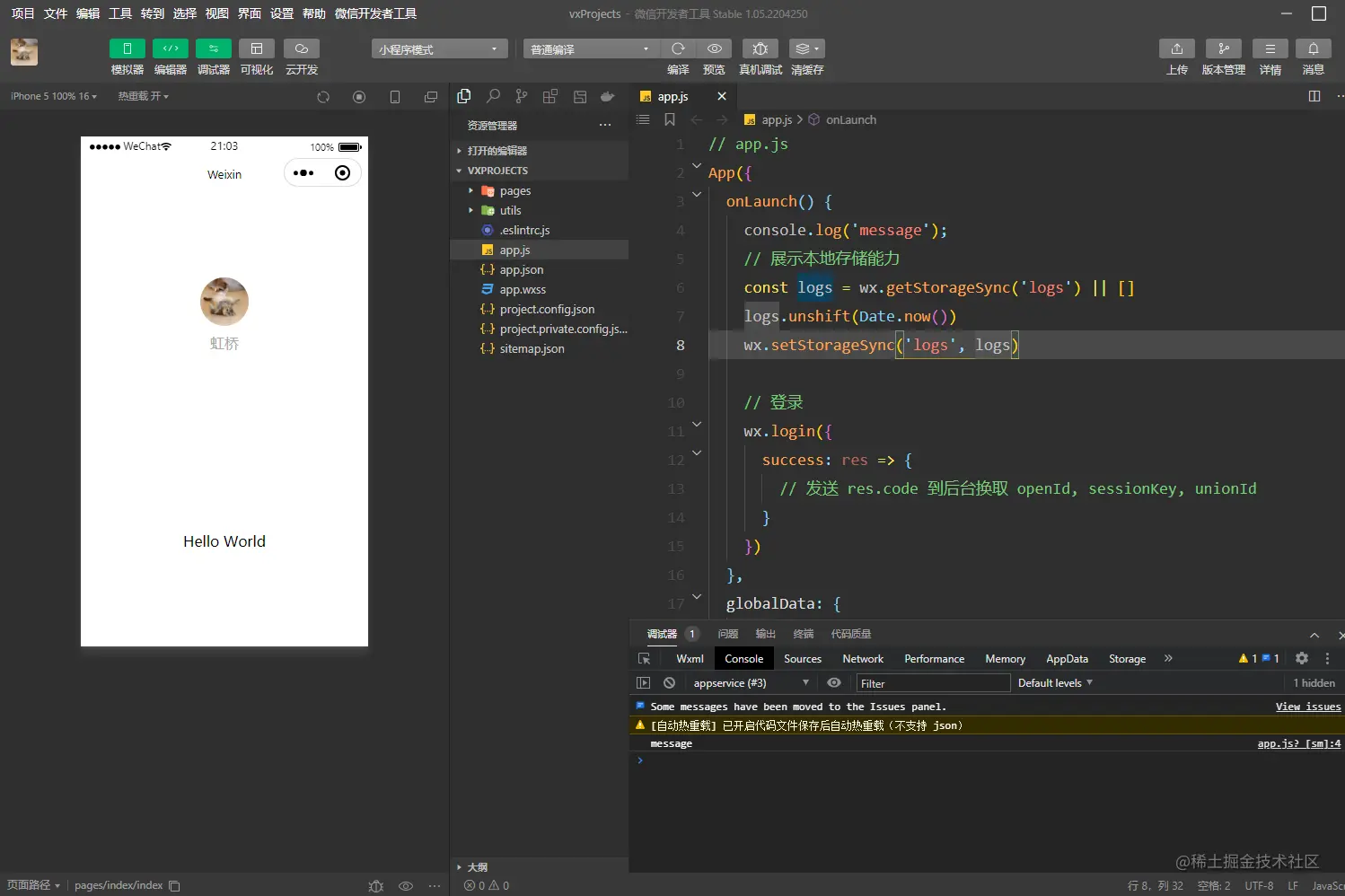
Task: Switch to the Network tab
Action: 862,659
